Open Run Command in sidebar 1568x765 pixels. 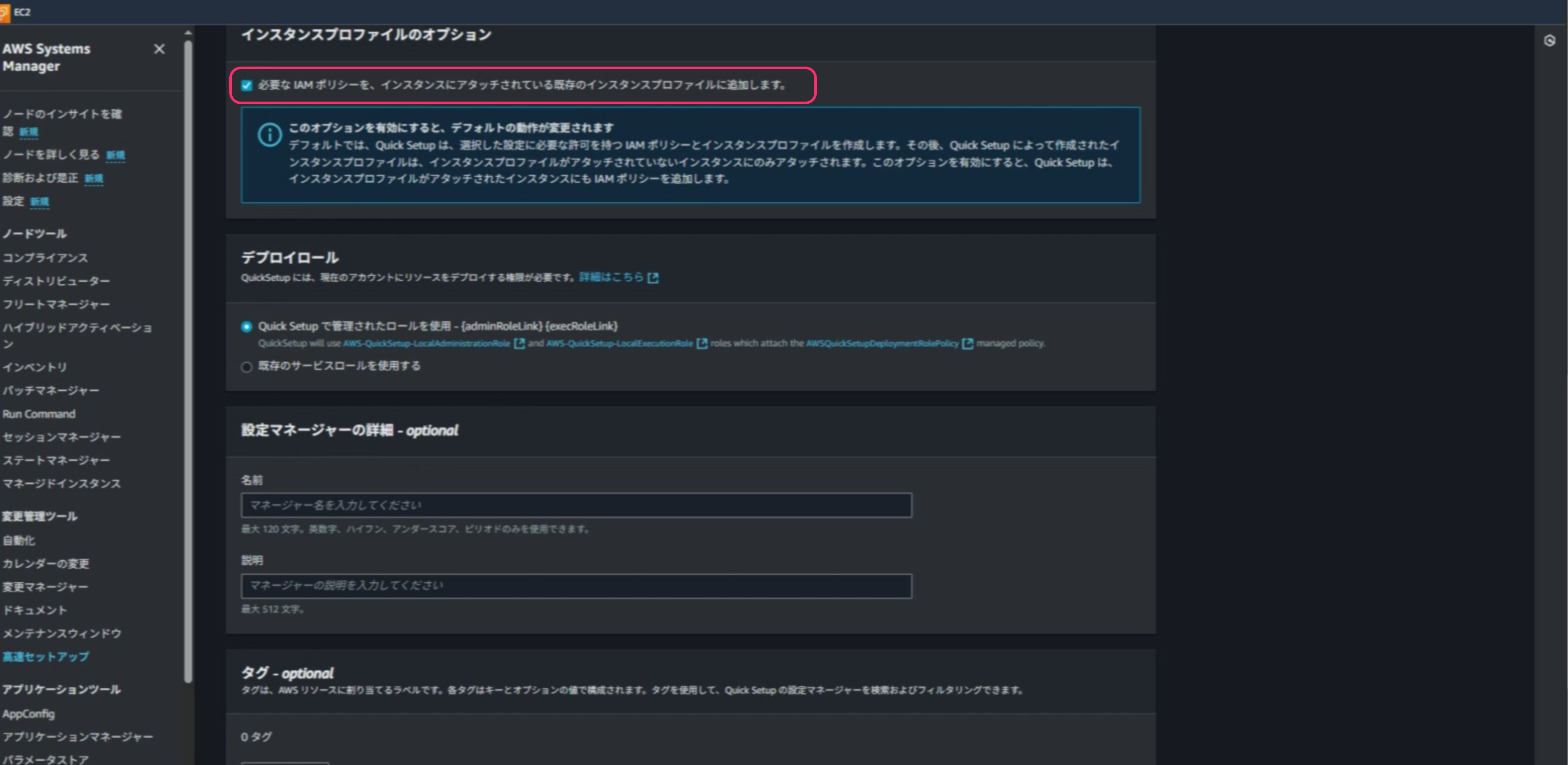click(x=39, y=414)
